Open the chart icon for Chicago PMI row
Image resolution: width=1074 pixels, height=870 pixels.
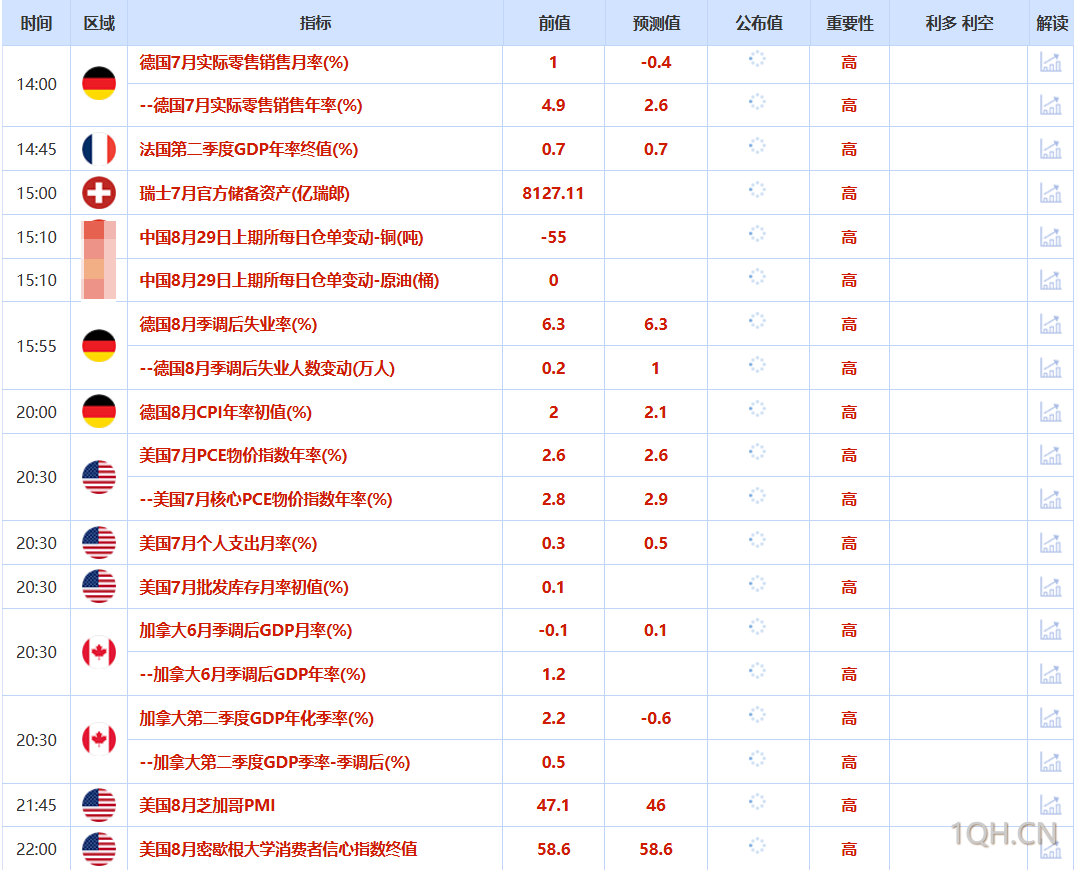coord(1051,805)
